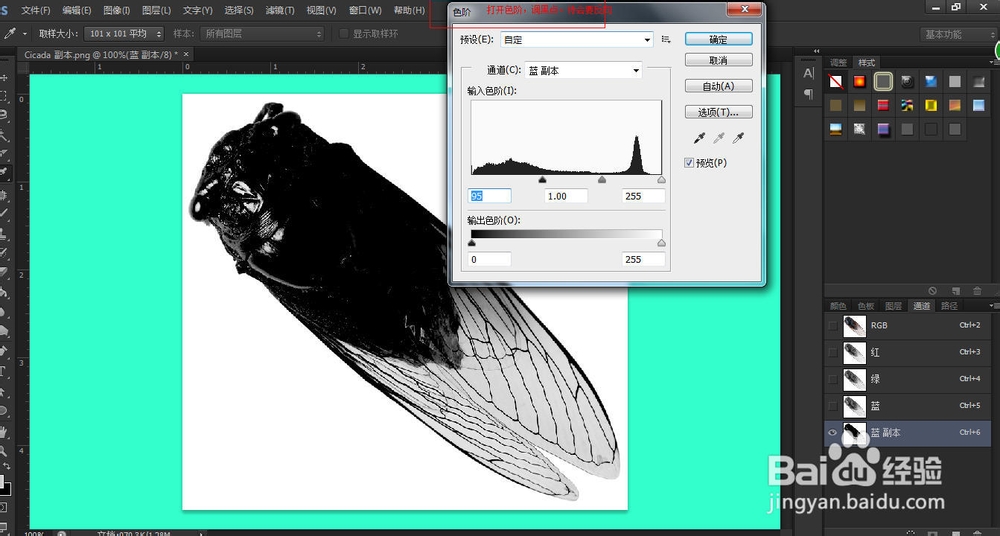Apply the red-orange glowing style preset
The image size is (1000, 536).
(859, 82)
